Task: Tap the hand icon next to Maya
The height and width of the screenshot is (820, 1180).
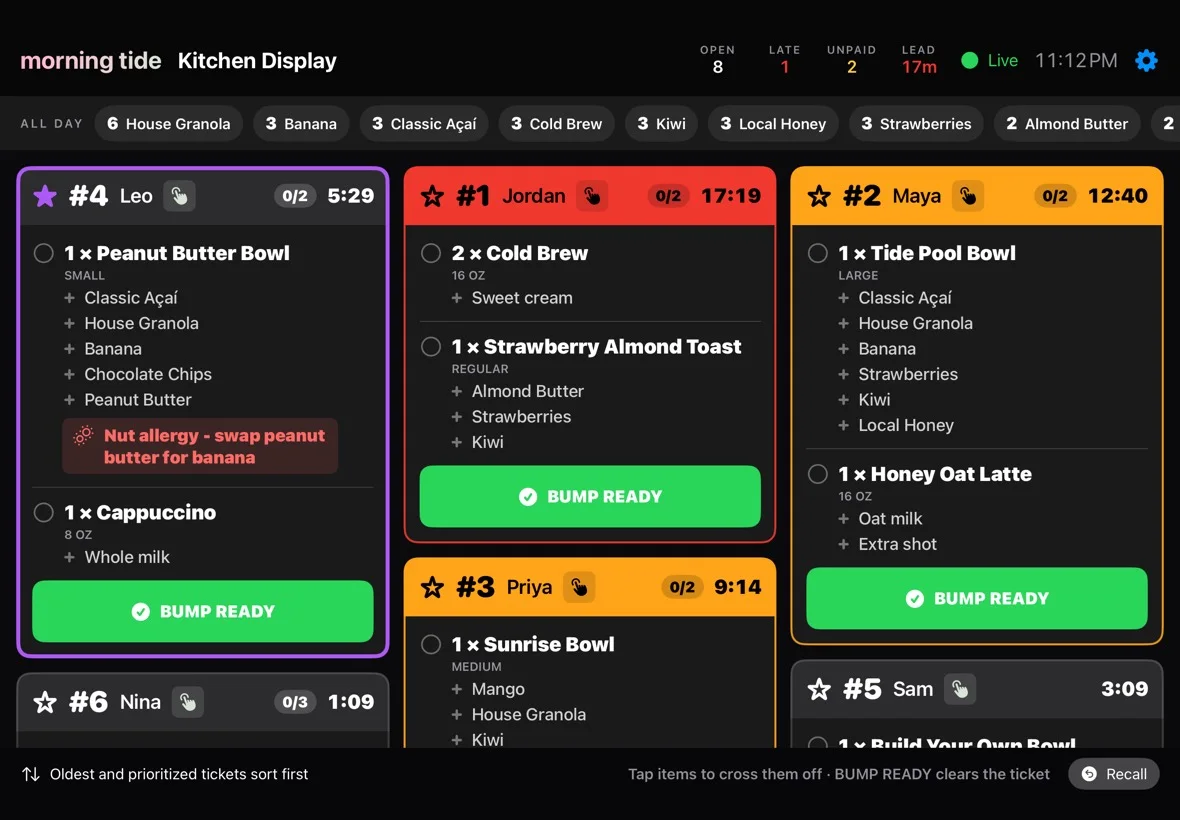Action: tap(968, 196)
